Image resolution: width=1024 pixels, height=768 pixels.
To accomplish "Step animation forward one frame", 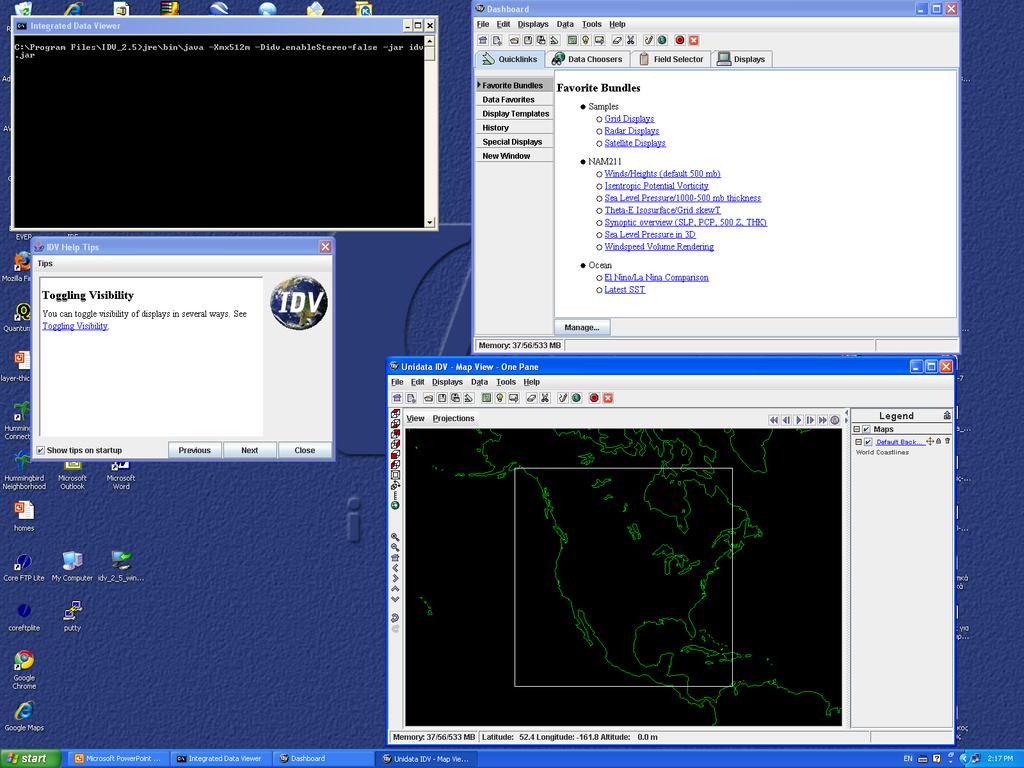I will (810, 420).
